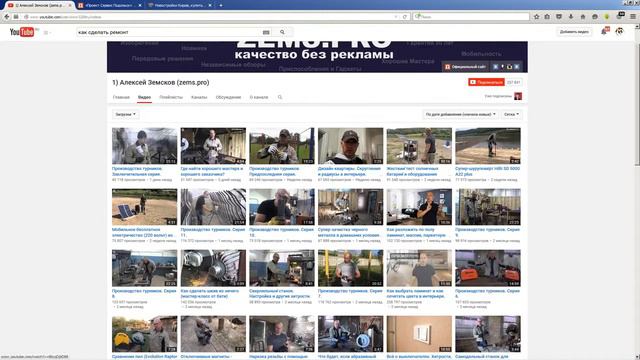Search within channel using the magnifier icon
The width and height of the screenshot is (640, 360).
tap(280, 97)
